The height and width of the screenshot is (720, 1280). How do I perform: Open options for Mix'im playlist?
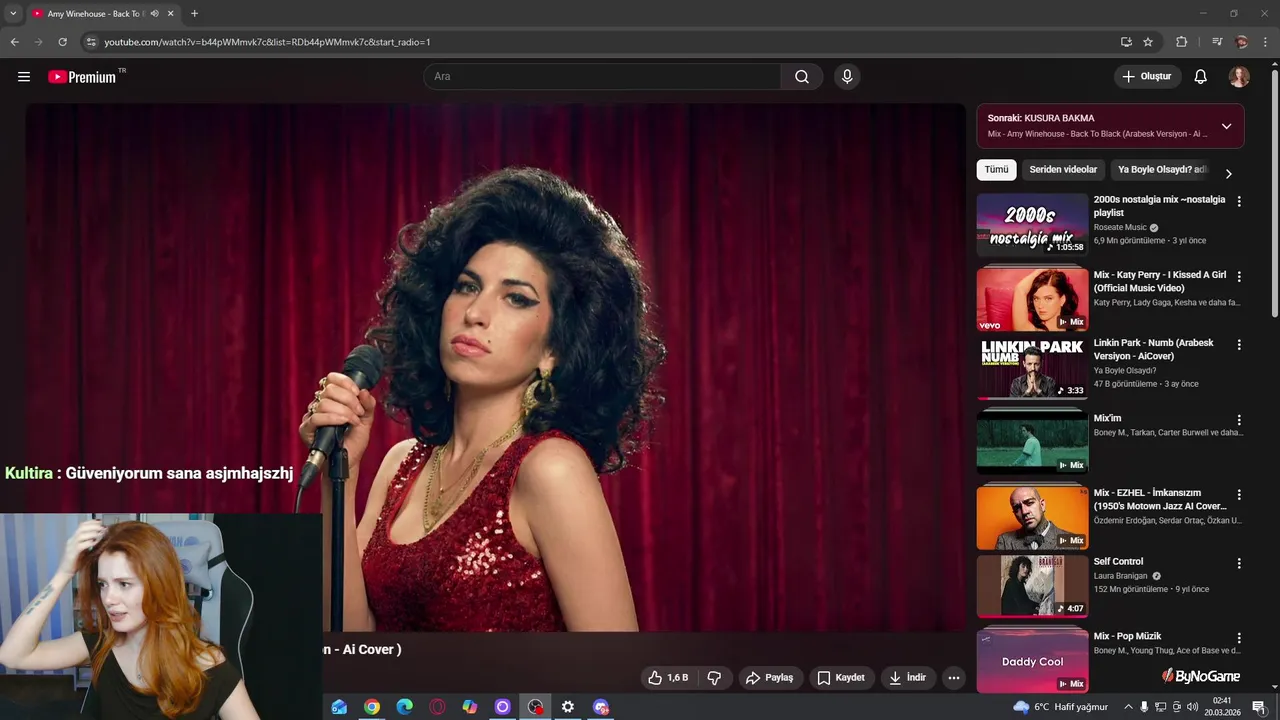[1239, 420]
